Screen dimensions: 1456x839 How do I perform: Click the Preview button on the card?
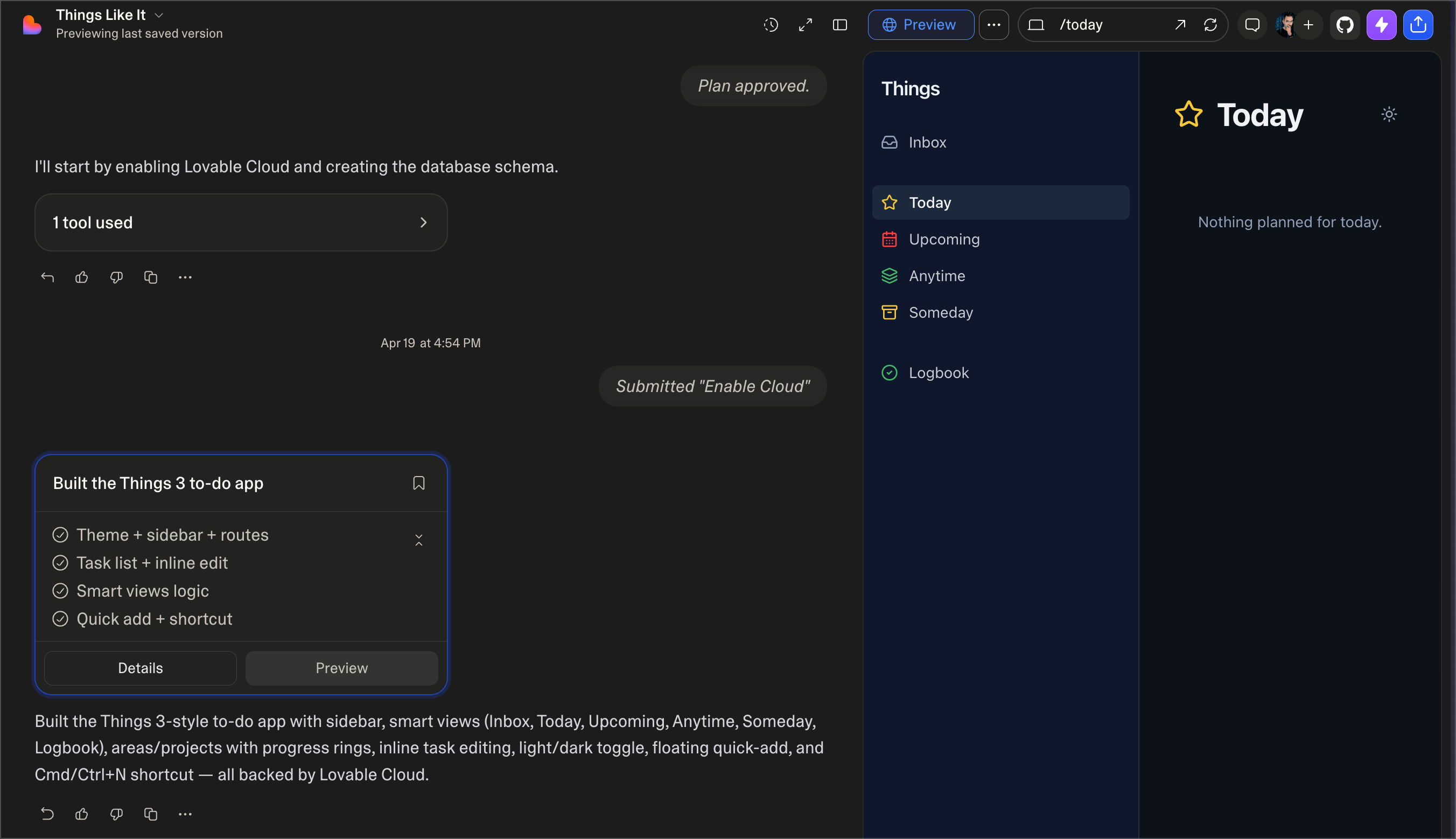(342, 668)
